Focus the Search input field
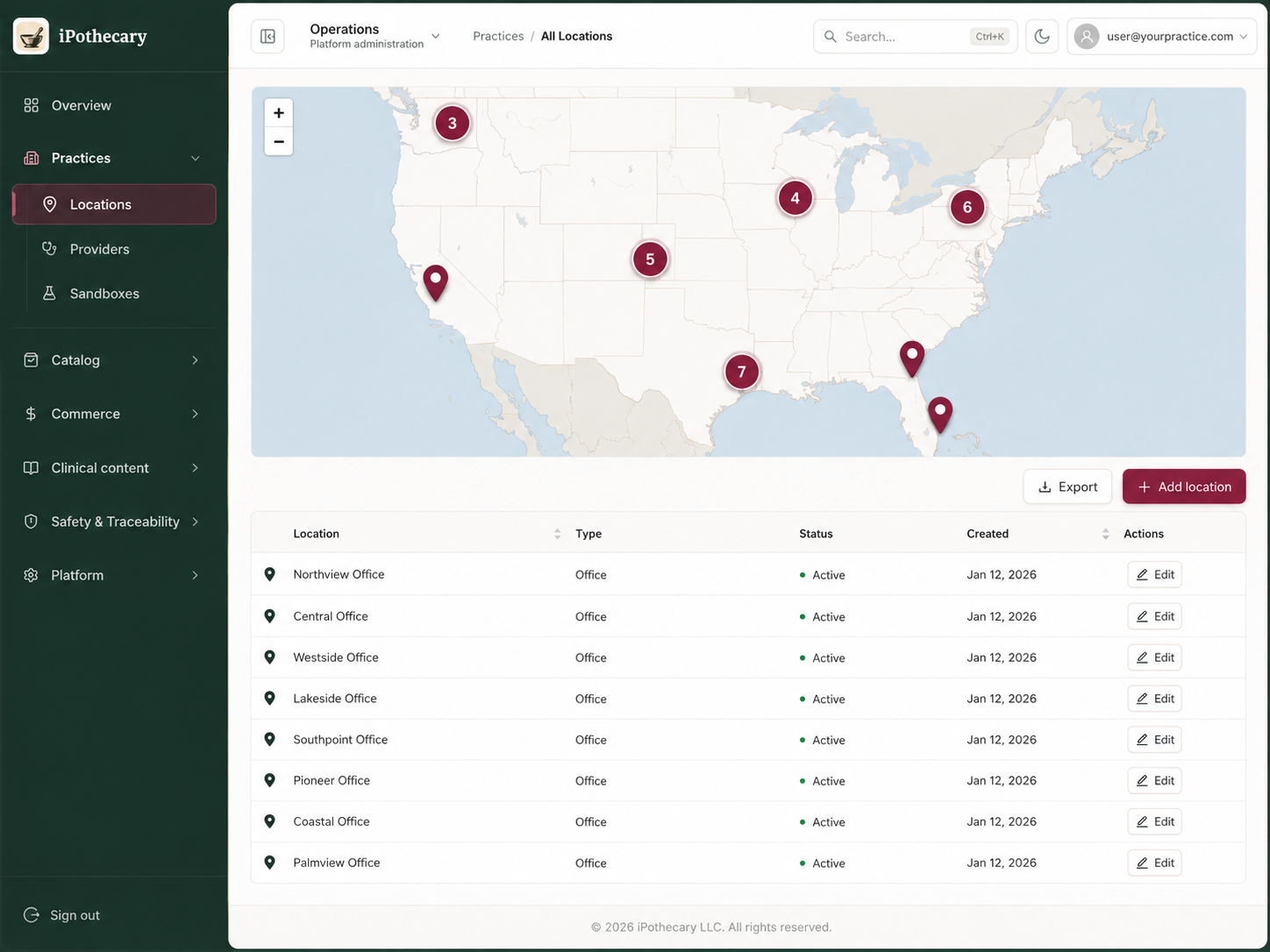This screenshot has width=1270, height=952. (x=915, y=36)
